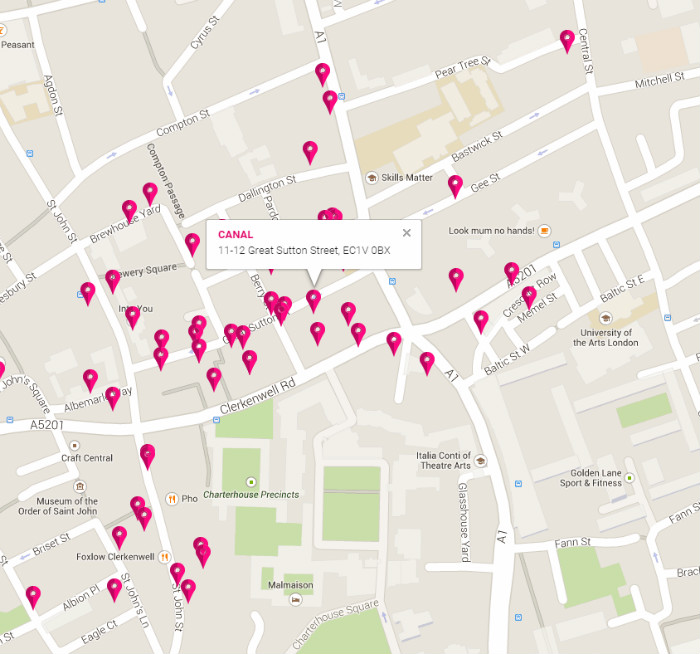Click the bus stop icon near Pear Tree St
Viewport: 700px width, 654px height.
click(342, 96)
